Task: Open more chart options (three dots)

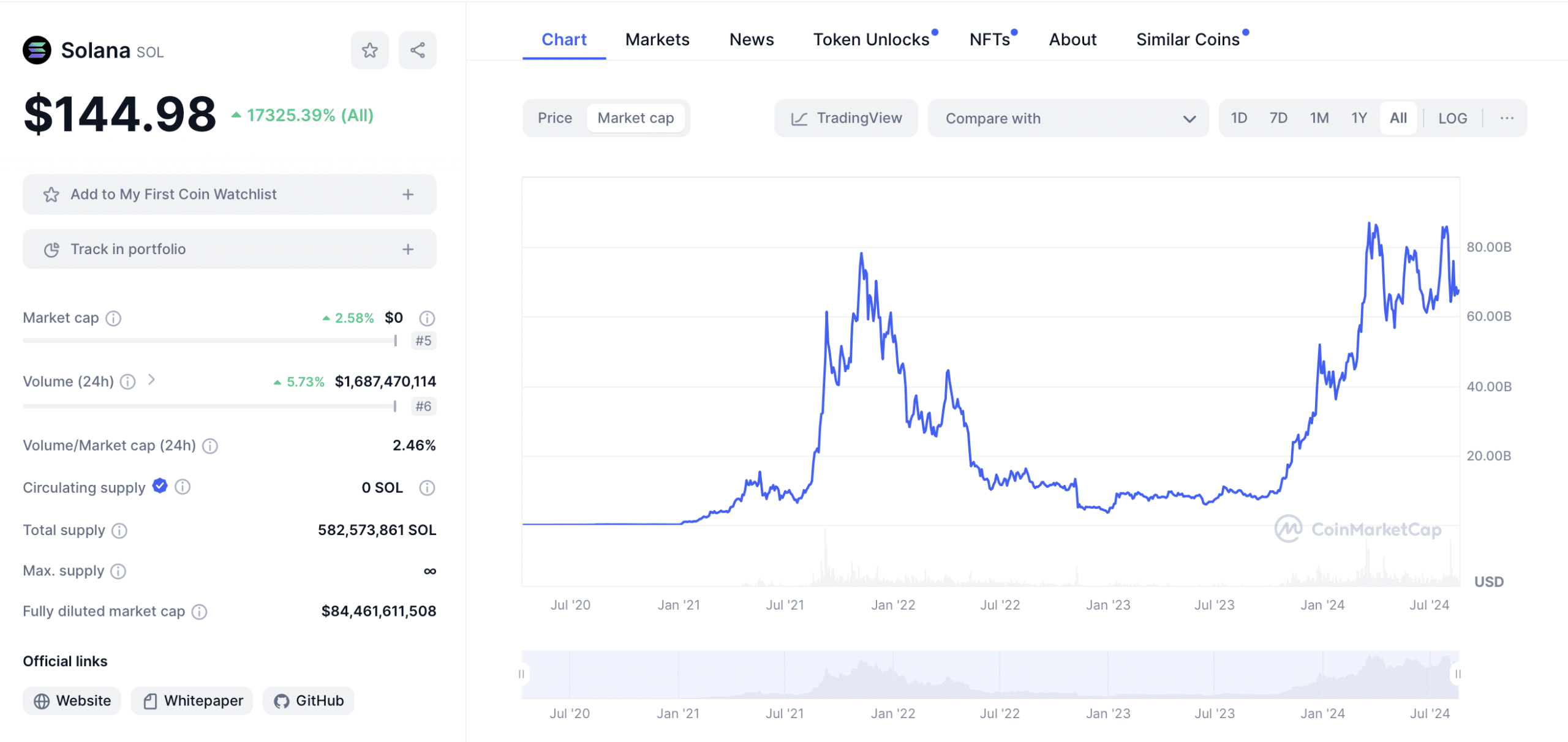Action: tap(1507, 118)
